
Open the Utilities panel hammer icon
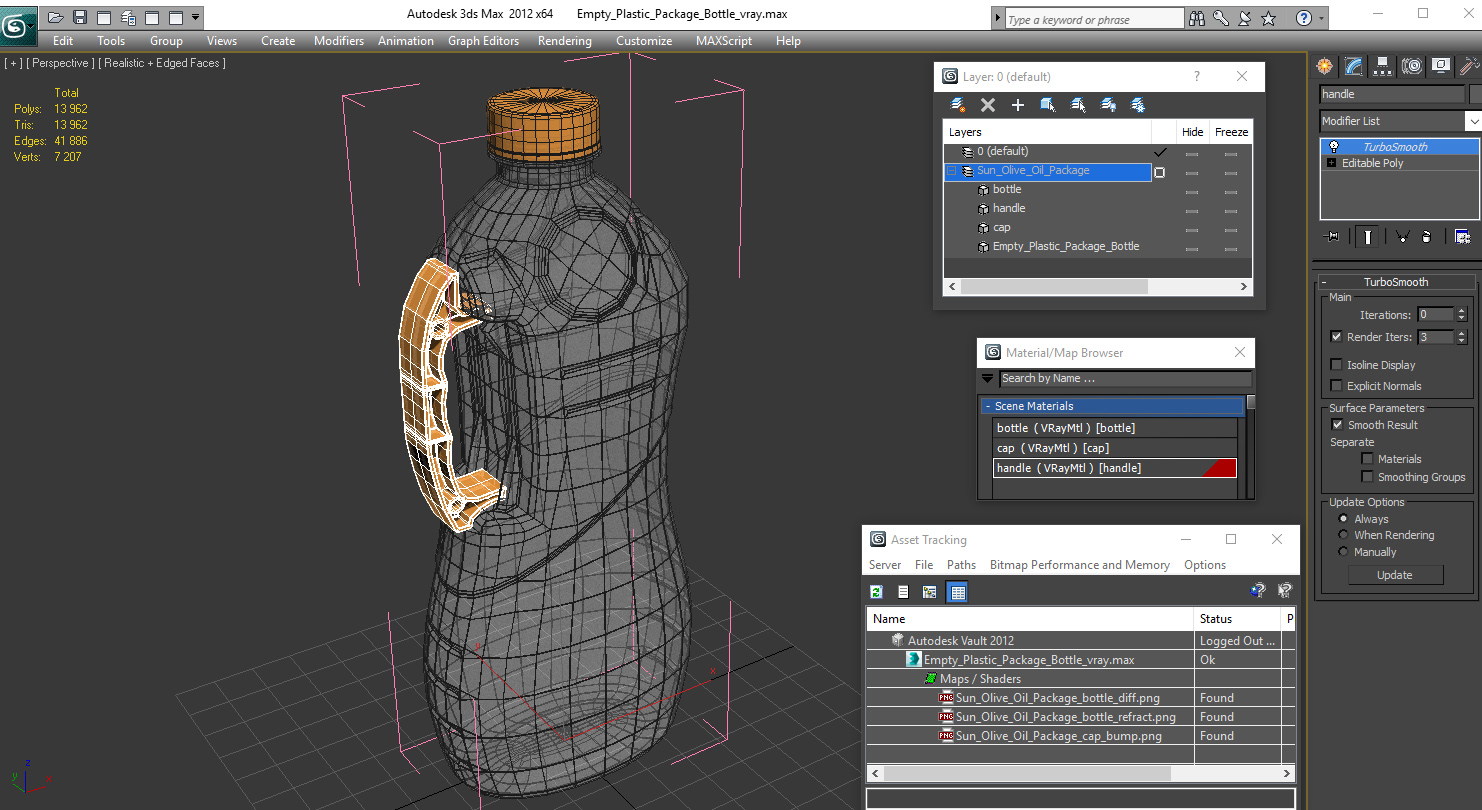1468,66
